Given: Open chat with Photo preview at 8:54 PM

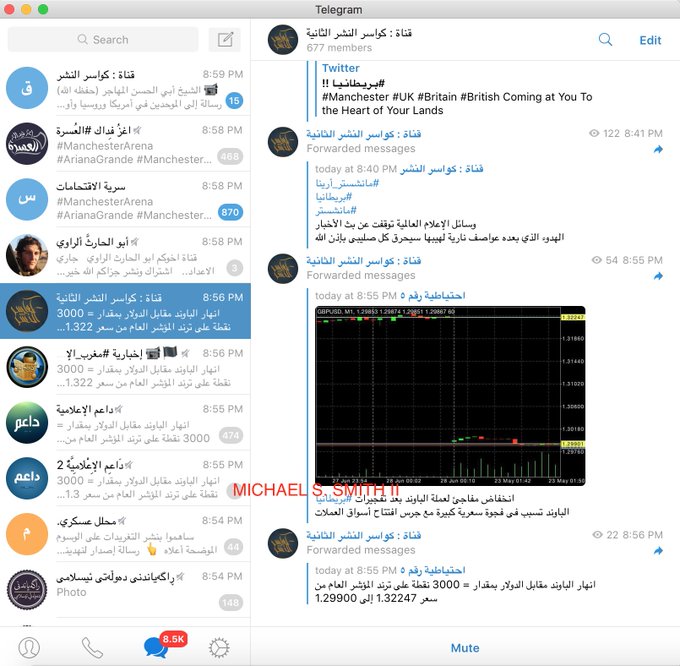Looking at the screenshot, I should tap(125, 590).
